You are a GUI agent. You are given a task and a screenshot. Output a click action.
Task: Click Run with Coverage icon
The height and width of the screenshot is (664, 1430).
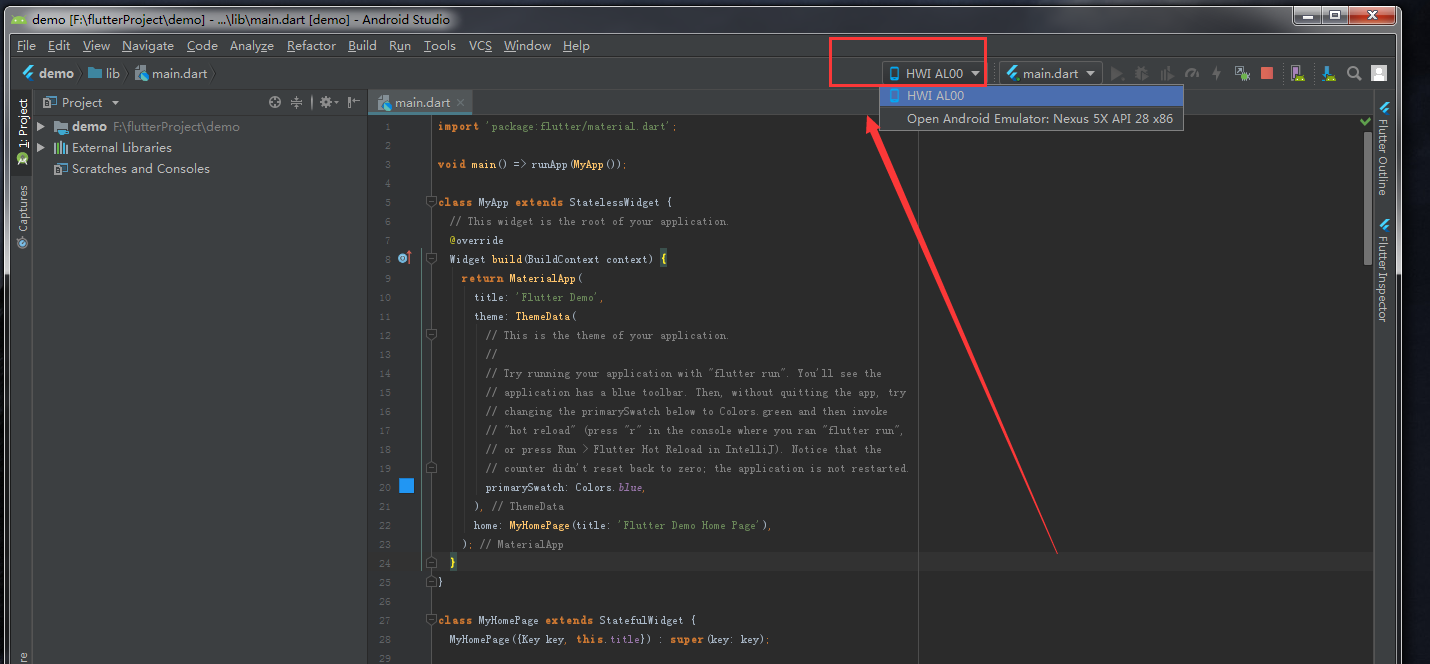point(1166,73)
